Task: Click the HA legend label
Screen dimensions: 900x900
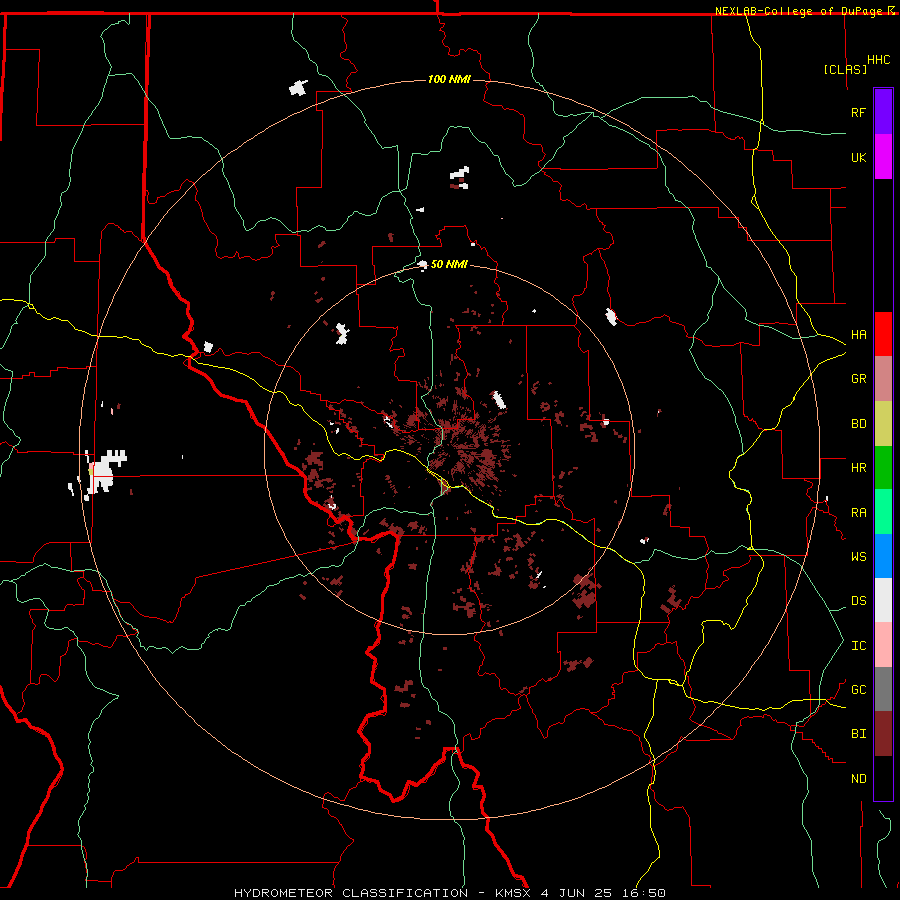Action: click(859, 334)
